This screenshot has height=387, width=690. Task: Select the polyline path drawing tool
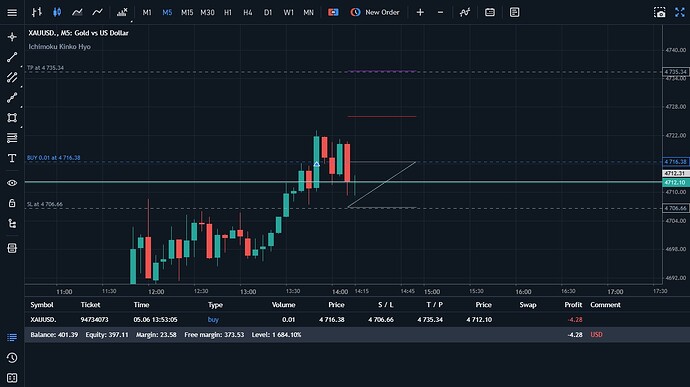[12, 97]
